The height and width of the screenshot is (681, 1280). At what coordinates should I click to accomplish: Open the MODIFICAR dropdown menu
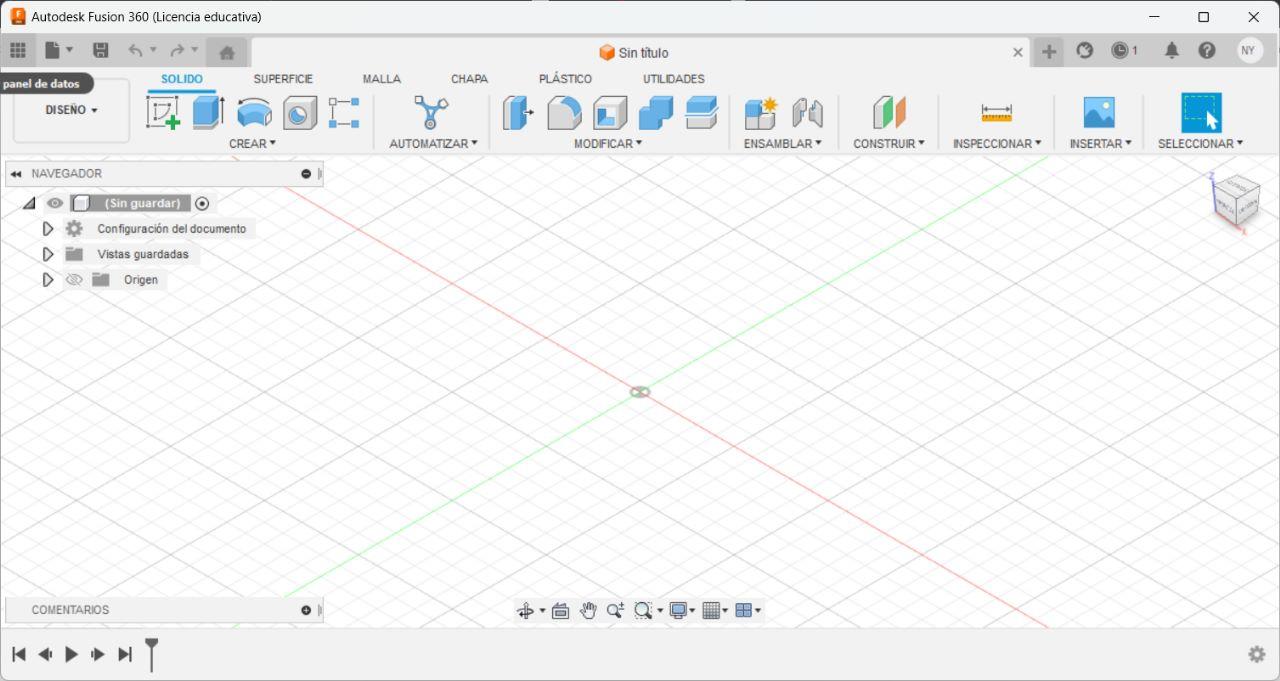608,144
